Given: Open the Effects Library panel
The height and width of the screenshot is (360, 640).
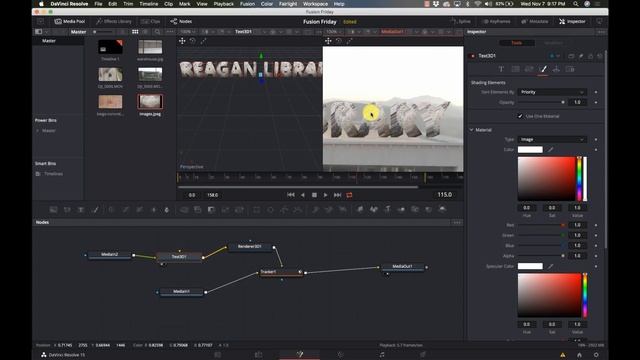Looking at the screenshot, I should (x=113, y=21).
